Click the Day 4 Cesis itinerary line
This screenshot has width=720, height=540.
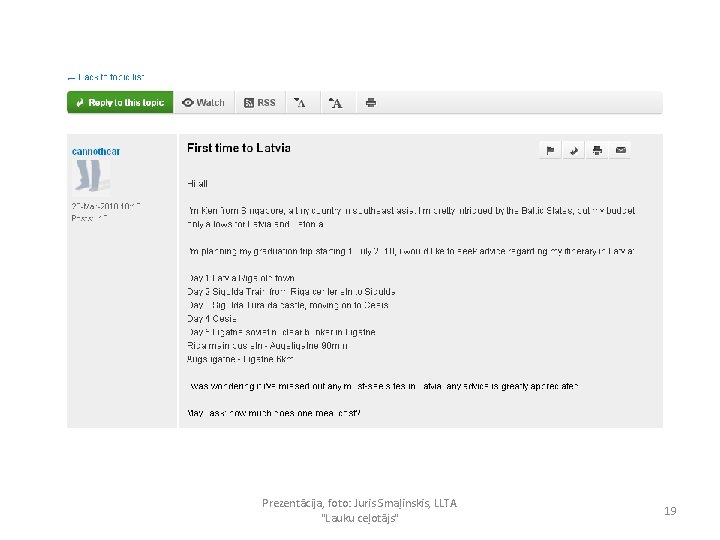click(212, 319)
